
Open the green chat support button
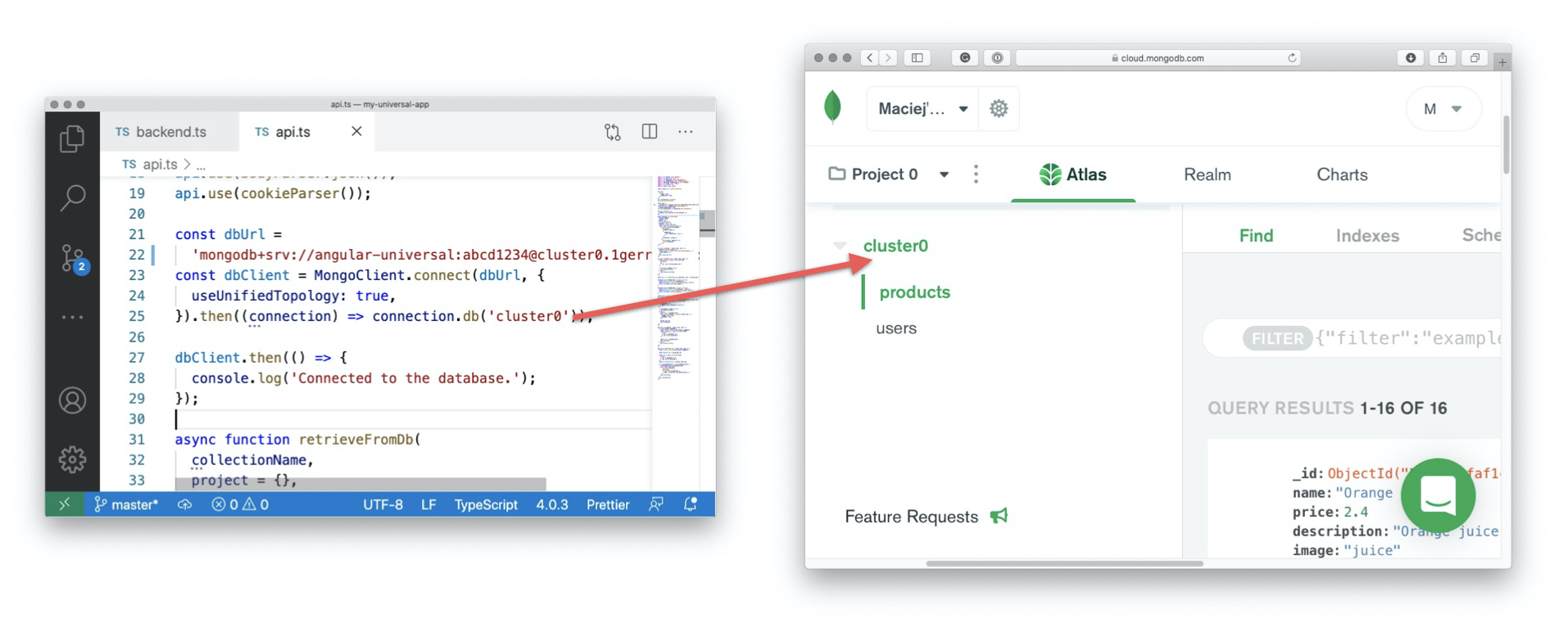coord(1438,495)
